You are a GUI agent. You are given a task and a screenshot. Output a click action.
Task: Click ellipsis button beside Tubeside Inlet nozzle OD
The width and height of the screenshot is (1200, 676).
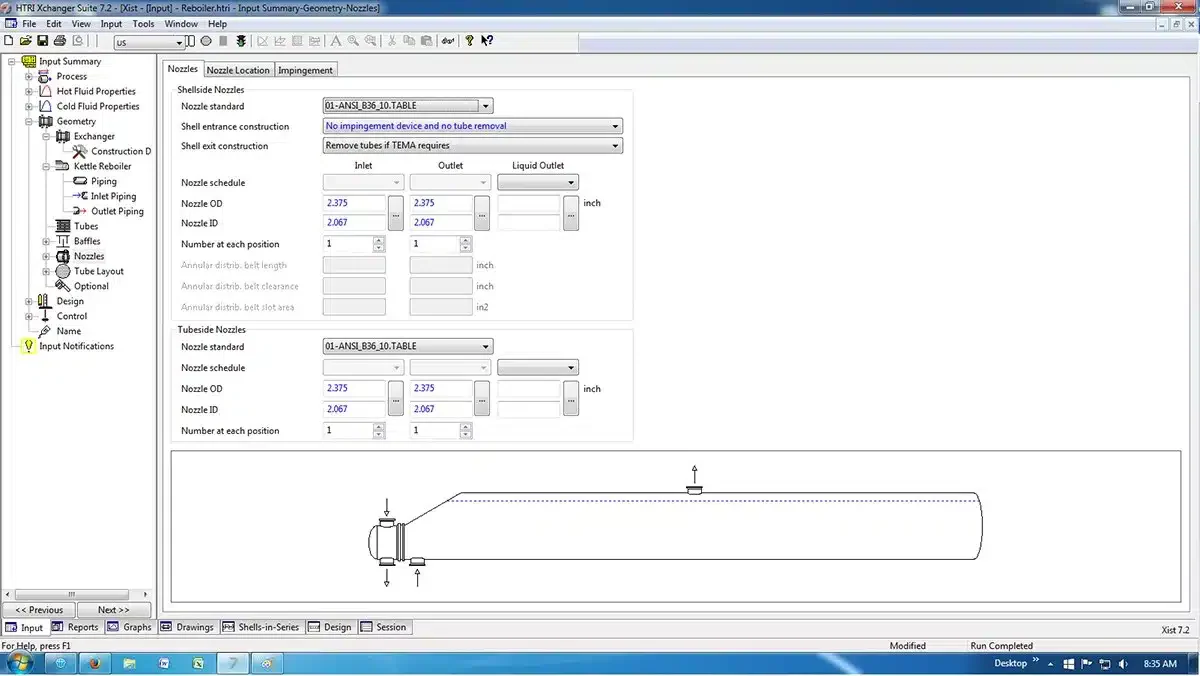pos(396,399)
